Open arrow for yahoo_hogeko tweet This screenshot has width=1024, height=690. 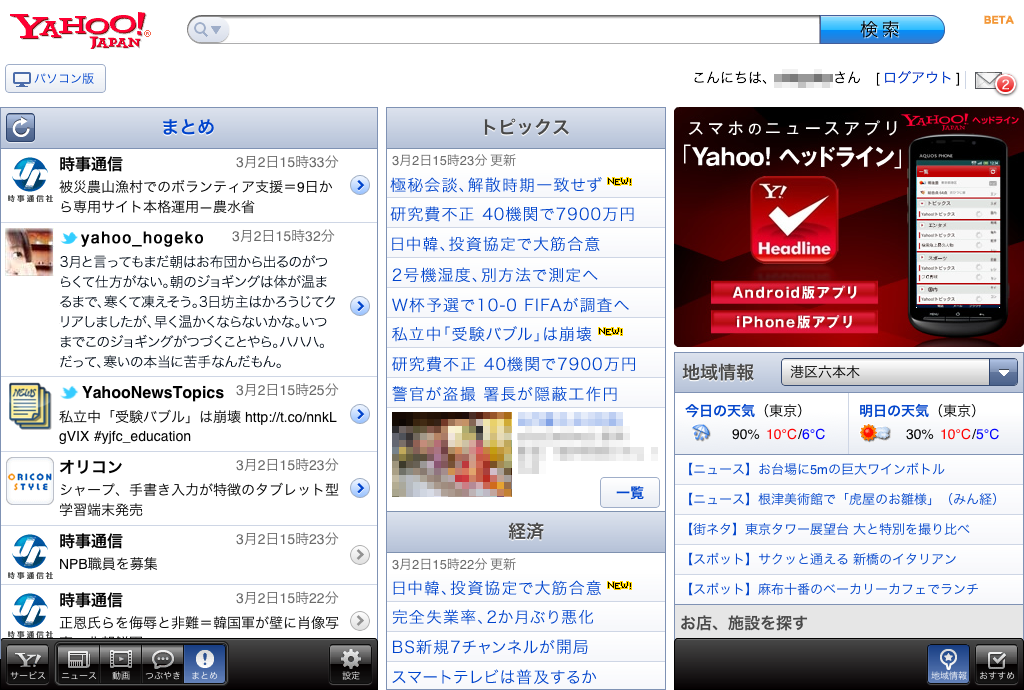[360, 306]
